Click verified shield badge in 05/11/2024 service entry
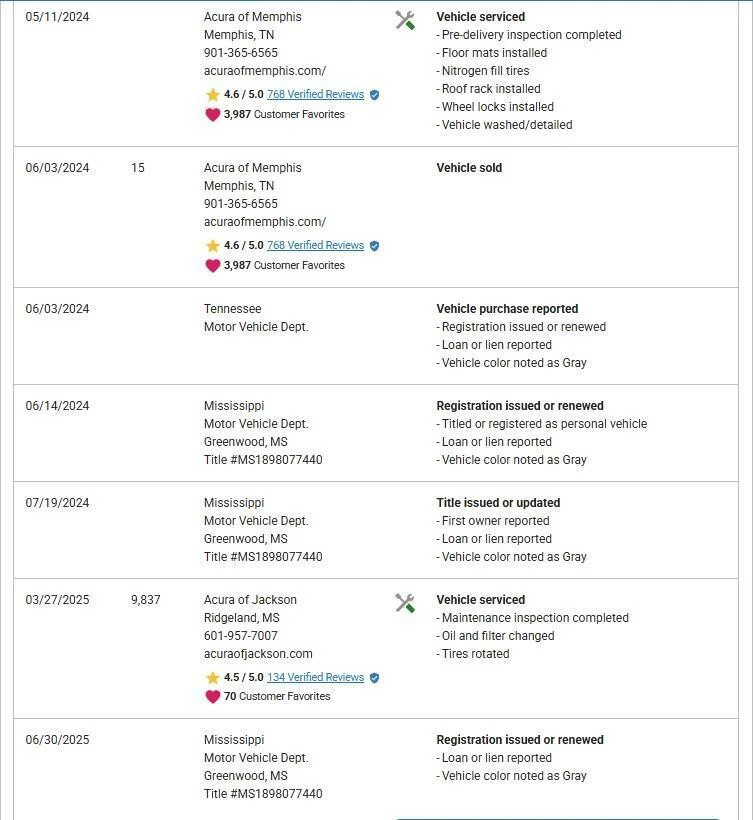Image resolution: width=753 pixels, height=820 pixels. (374, 95)
